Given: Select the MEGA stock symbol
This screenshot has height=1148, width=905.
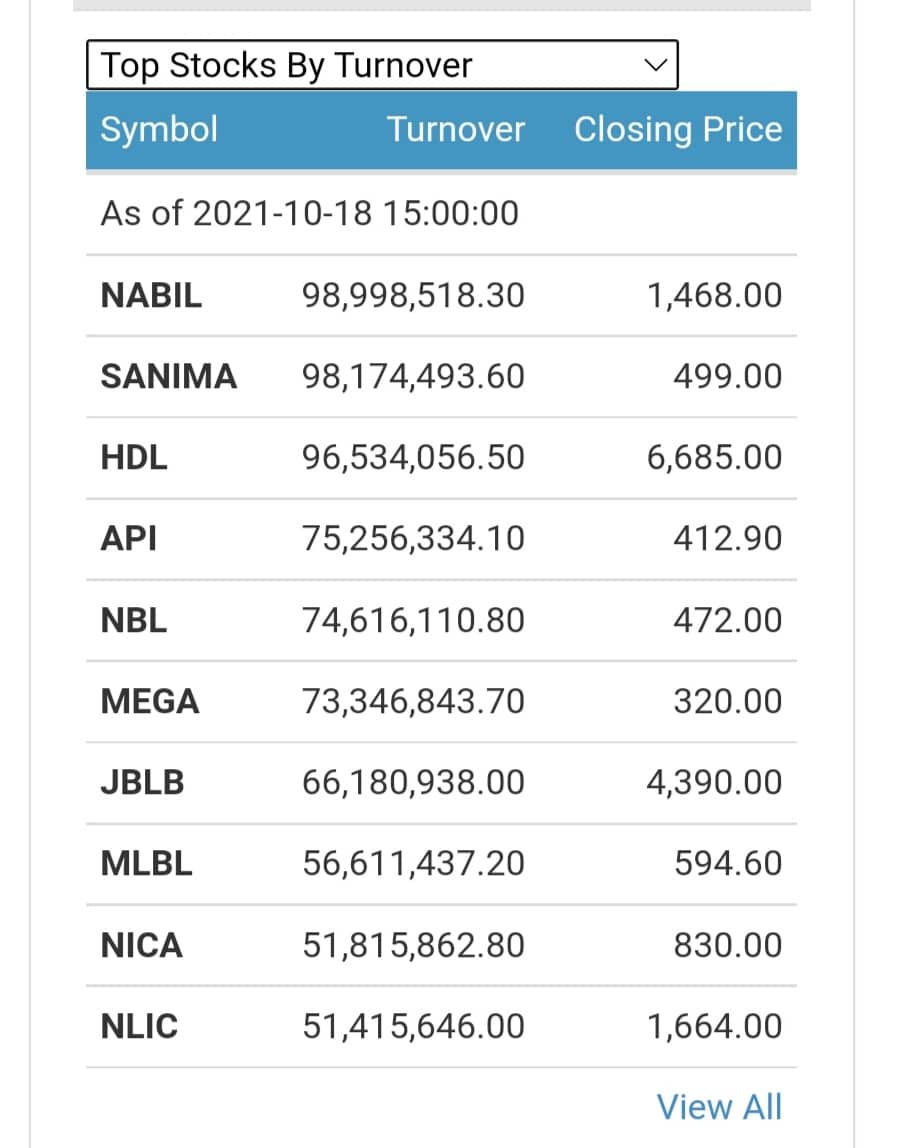Looking at the screenshot, I should (x=150, y=702).
